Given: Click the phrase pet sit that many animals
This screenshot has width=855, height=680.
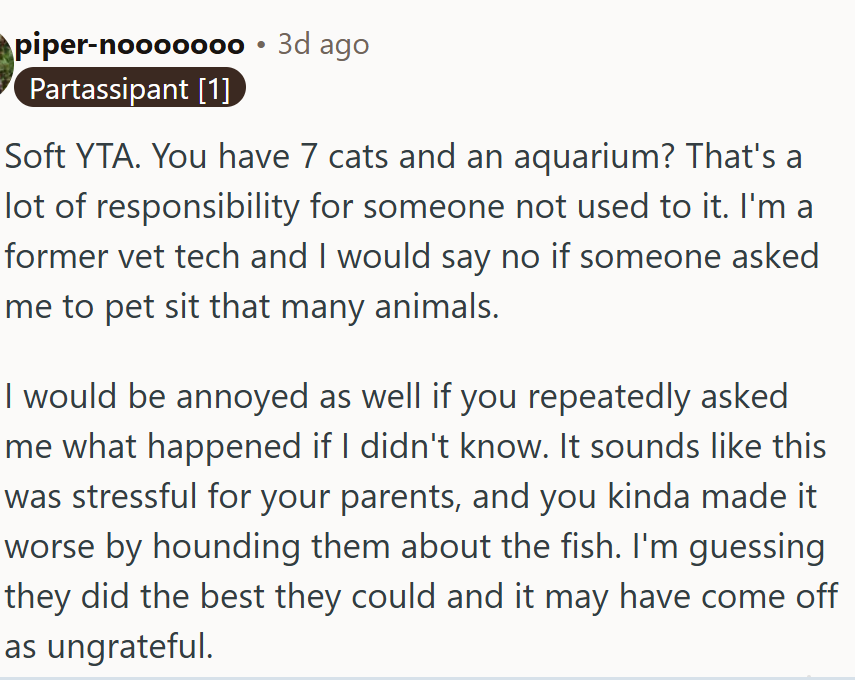Looking at the screenshot, I should point(302,307).
